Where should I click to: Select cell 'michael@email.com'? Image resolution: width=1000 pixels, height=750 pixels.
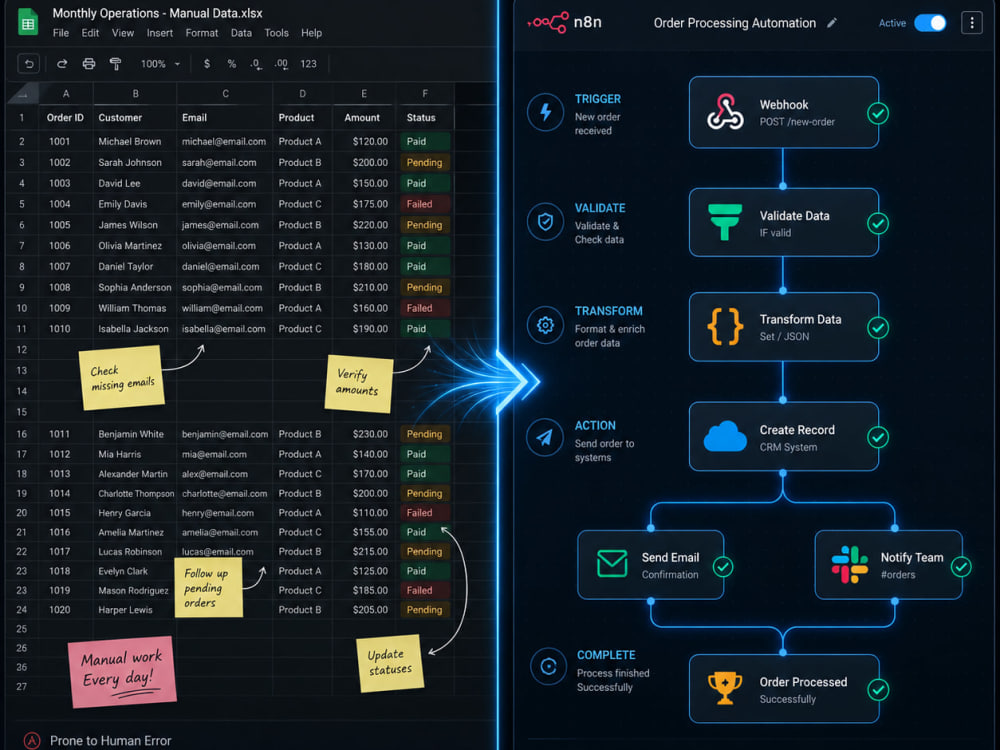click(224, 142)
